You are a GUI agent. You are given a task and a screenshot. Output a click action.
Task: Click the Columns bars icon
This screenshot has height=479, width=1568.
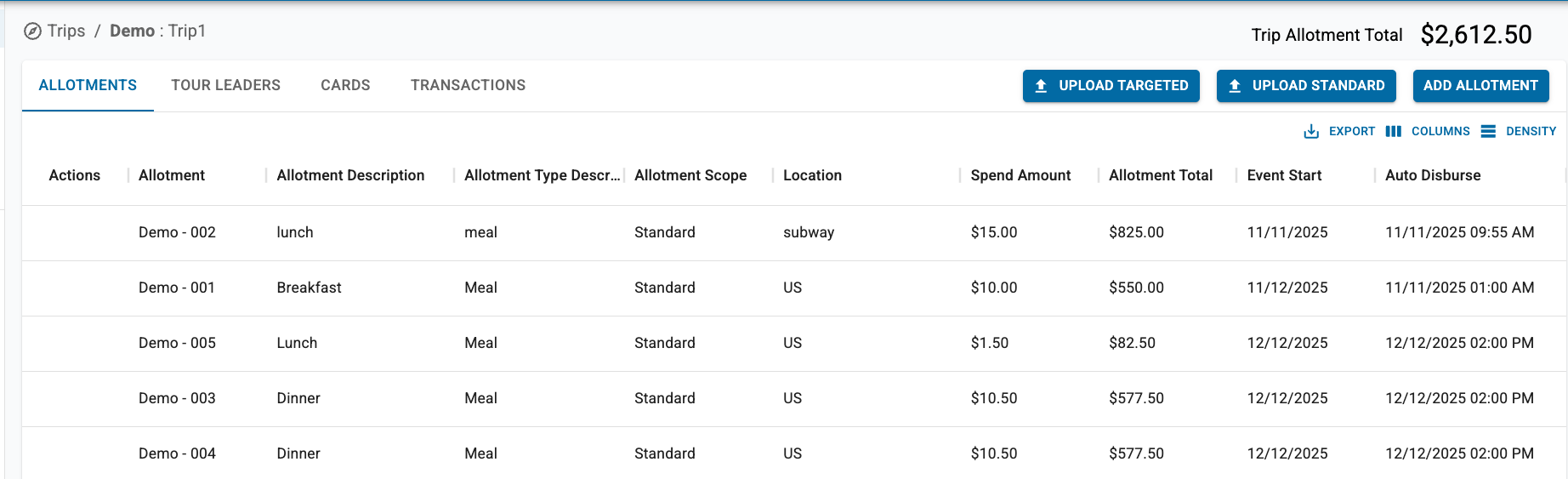click(x=1393, y=131)
